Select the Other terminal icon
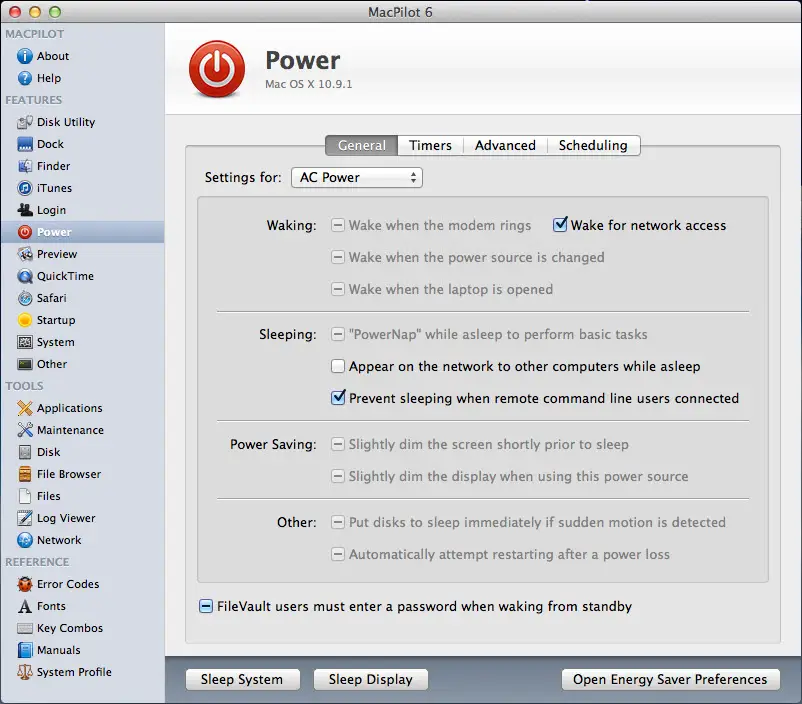This screenshot has width=802, height=704. pyautogui.click(x=25, y=364)
